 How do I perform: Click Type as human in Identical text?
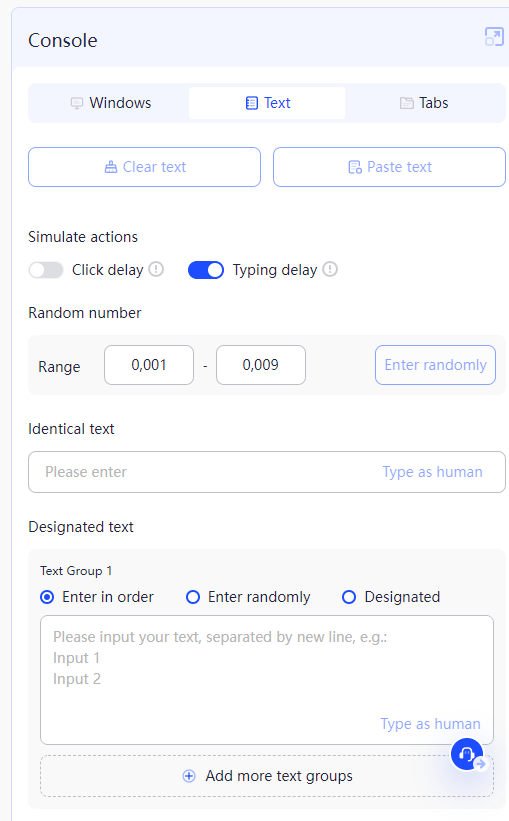[432, 472]
